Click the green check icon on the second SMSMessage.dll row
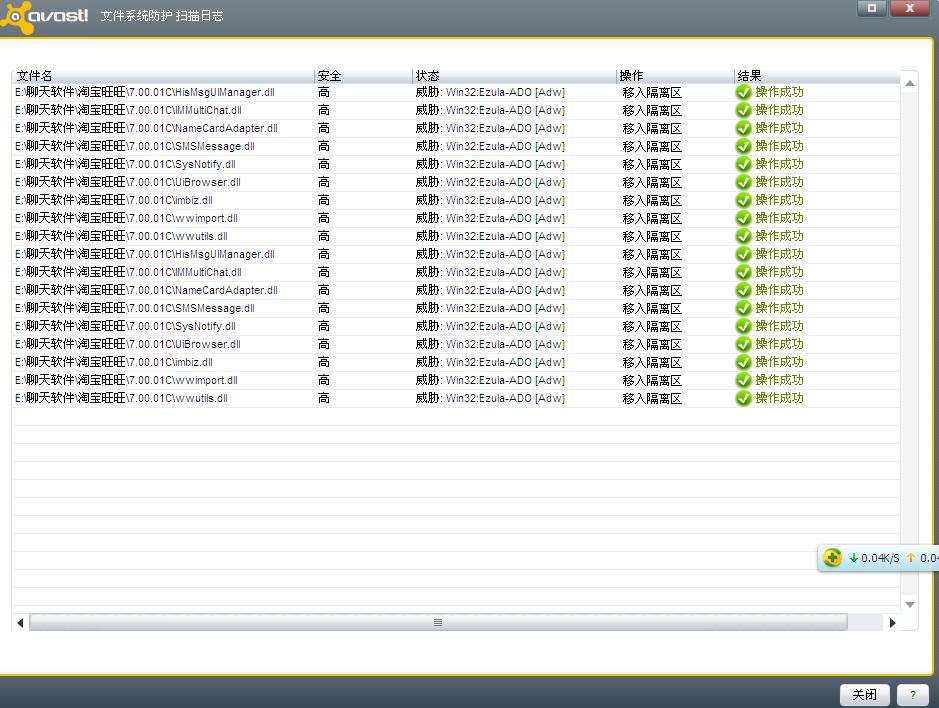The height and width of the screenshot is (708, 939). [x=743, y=308]
